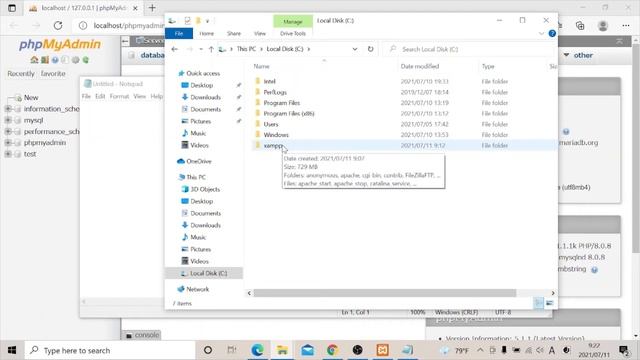Sort files by Date modified column
Screen dimensions: 640x360
[420, 66]
